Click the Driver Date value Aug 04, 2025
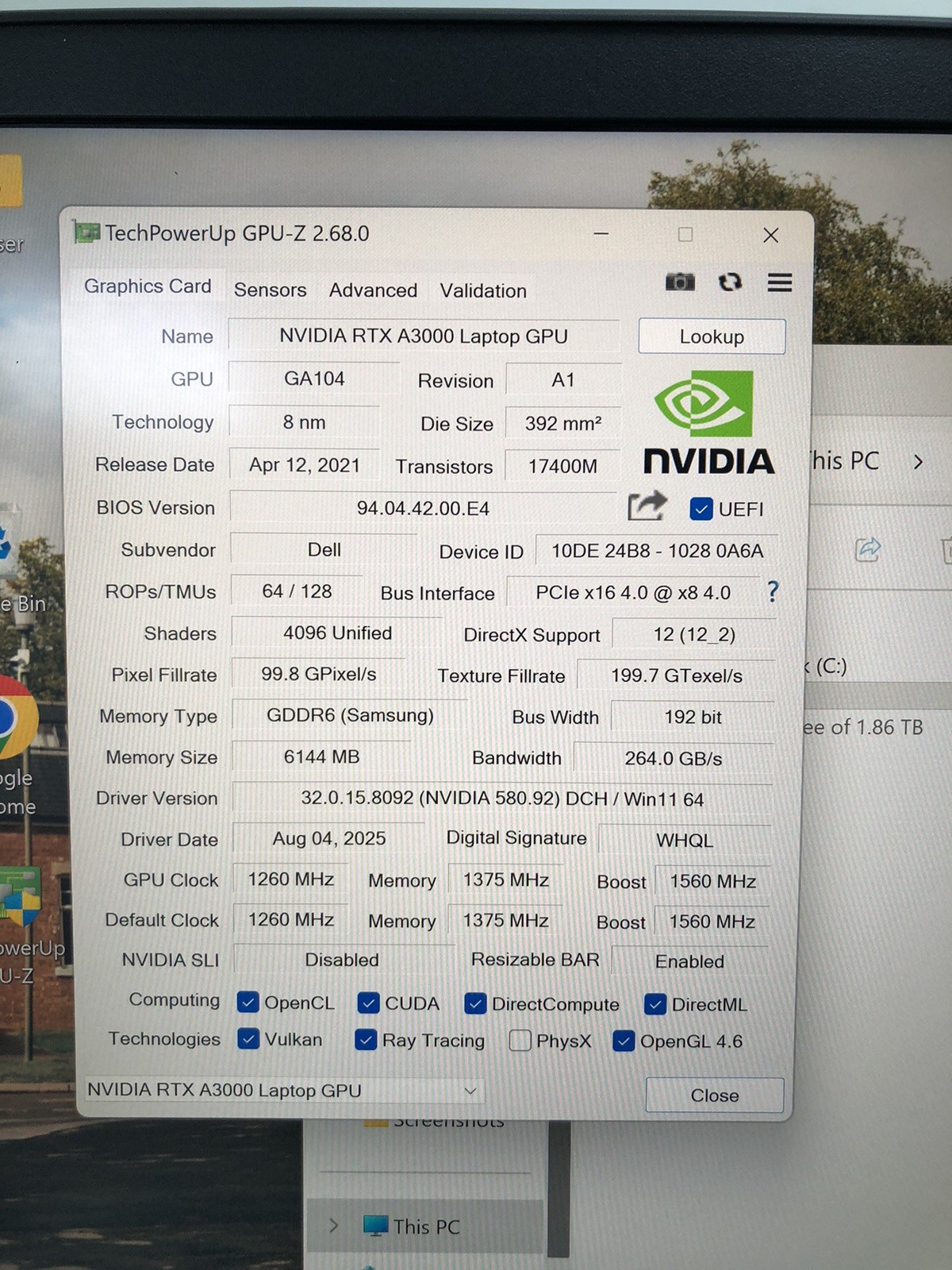 tap(329, 838)
